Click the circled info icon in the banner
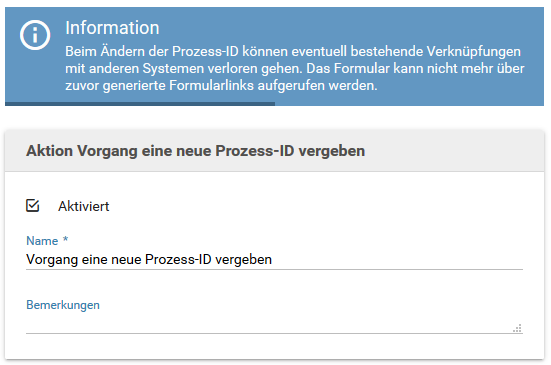The image size is (551, 365). 35,35
